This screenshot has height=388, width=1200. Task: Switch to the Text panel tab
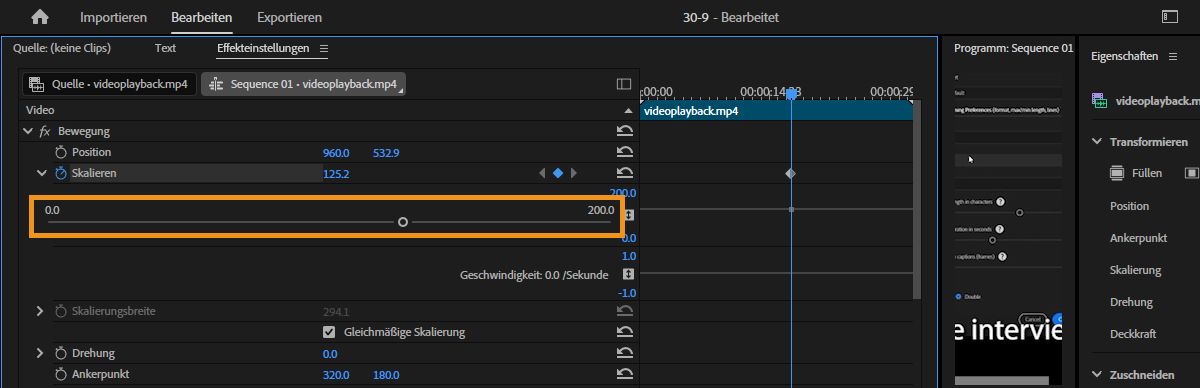(x=165, y=48)
